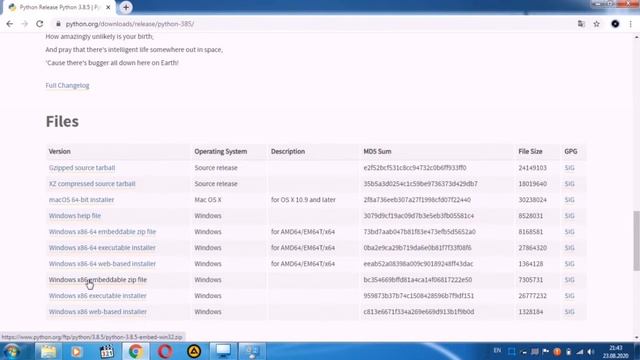Reload the python.org page

[40, 24]
